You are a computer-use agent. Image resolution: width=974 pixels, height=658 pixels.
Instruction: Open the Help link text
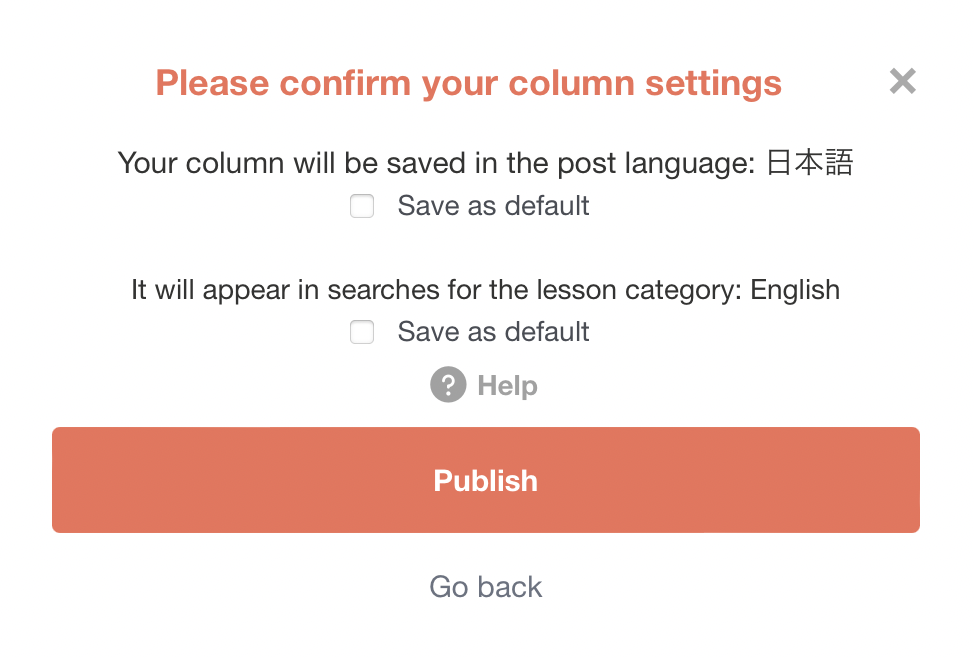507,385
